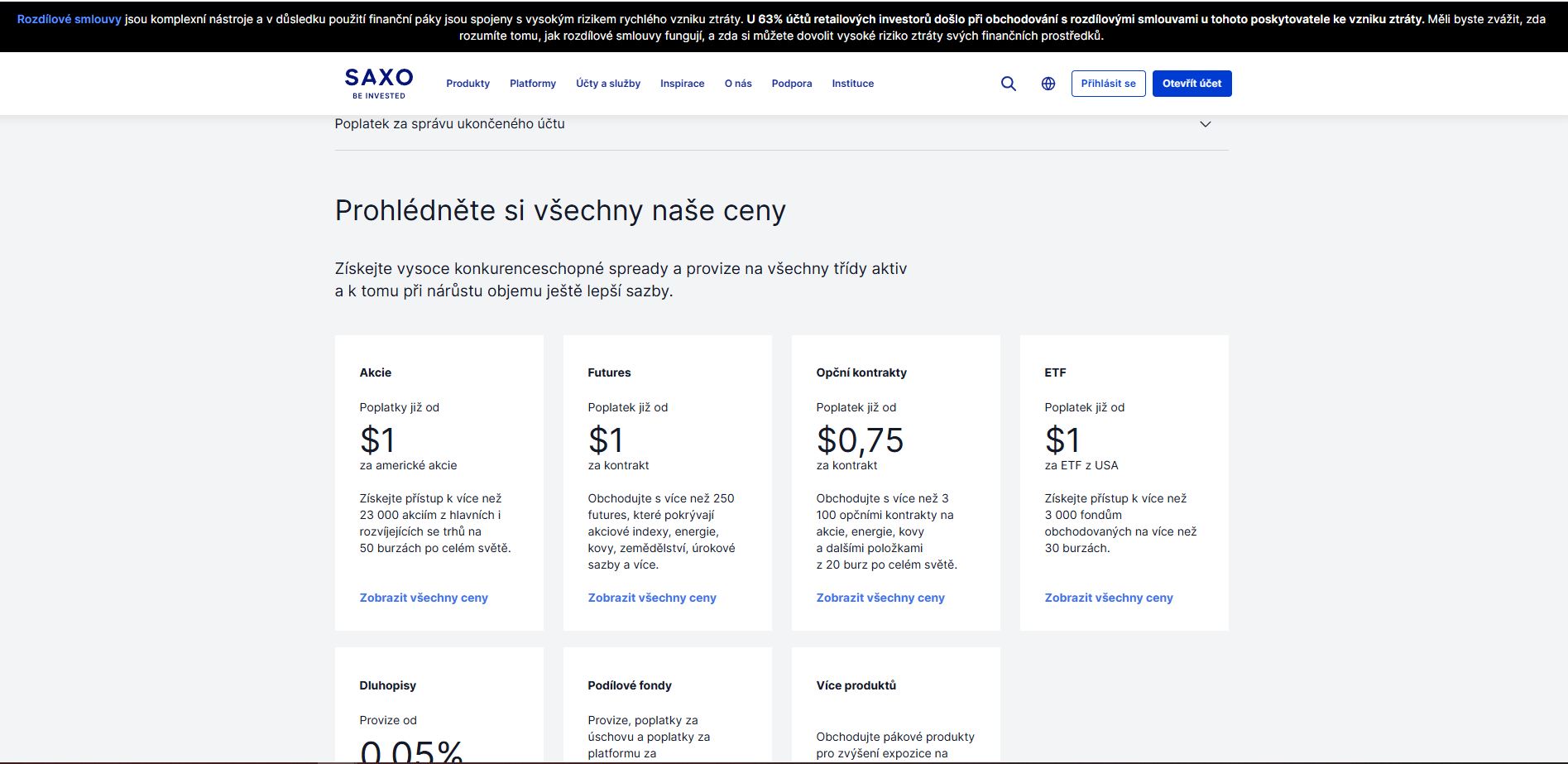
Task: Open Zobrazit všechny ceny under Futures
Action: (x=652, y=598)
